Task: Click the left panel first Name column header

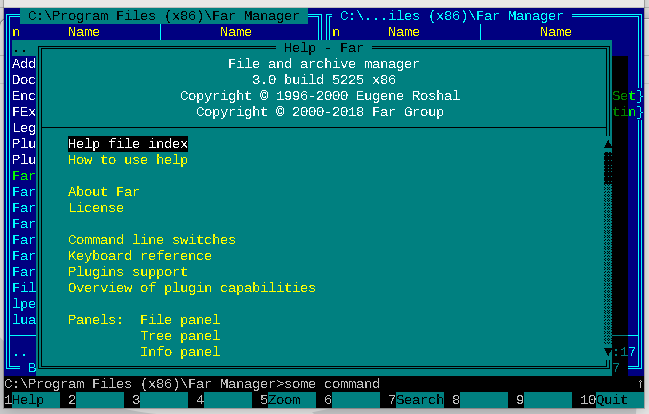Action: pyautogui.click(x=84, y=32)
